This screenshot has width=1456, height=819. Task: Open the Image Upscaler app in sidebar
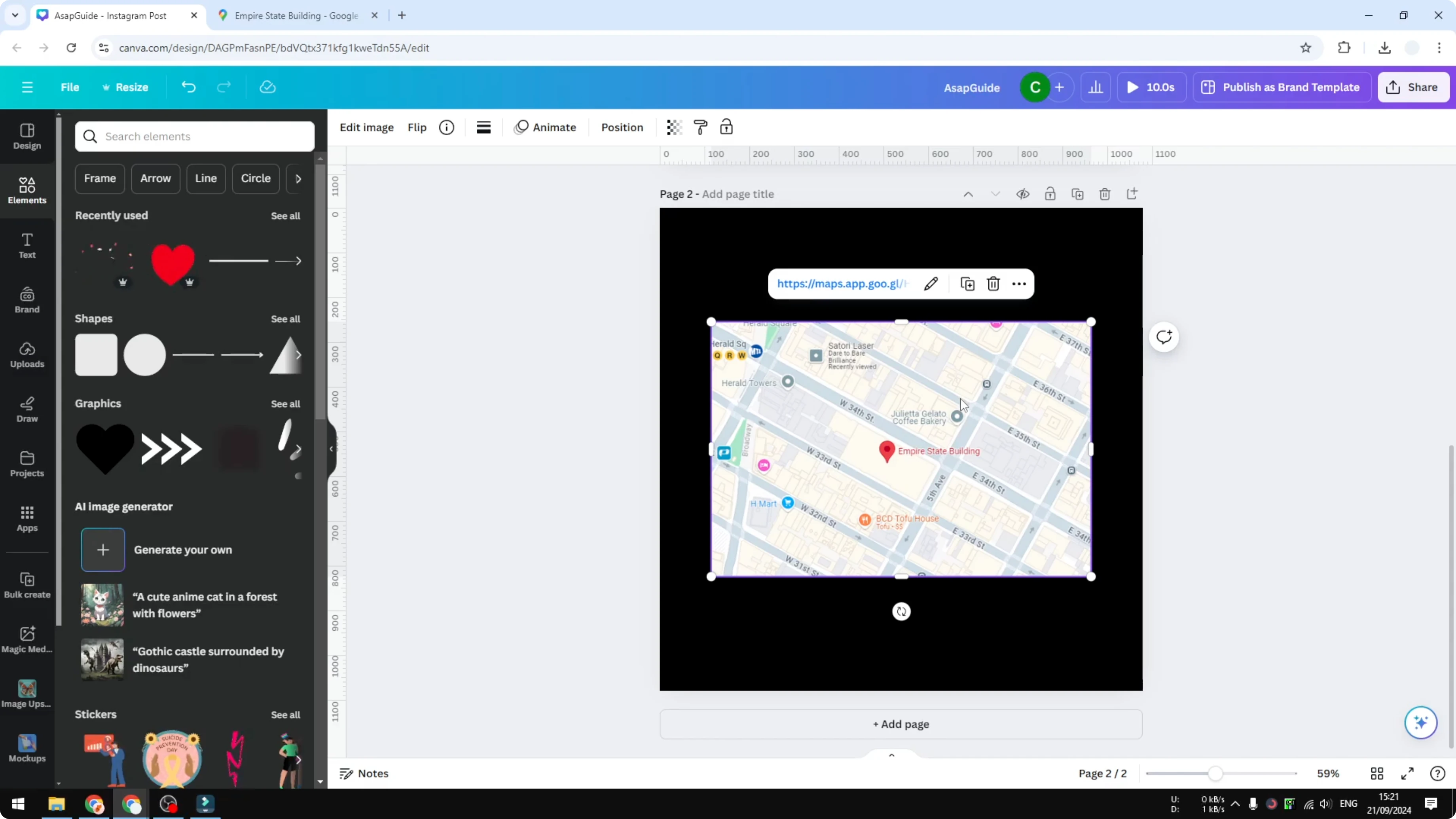click(27, 694)
